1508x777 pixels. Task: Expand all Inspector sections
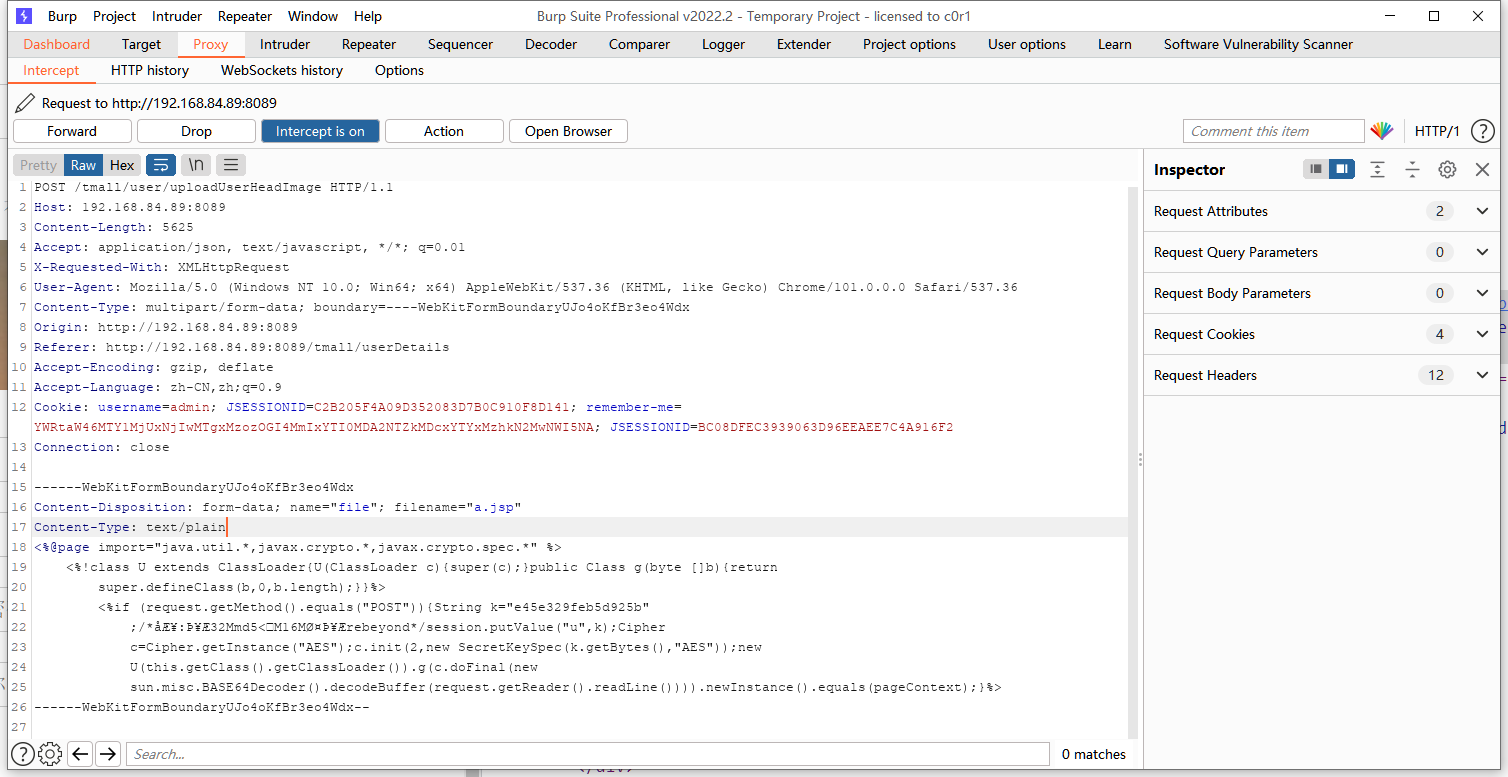click(1377, 170)
